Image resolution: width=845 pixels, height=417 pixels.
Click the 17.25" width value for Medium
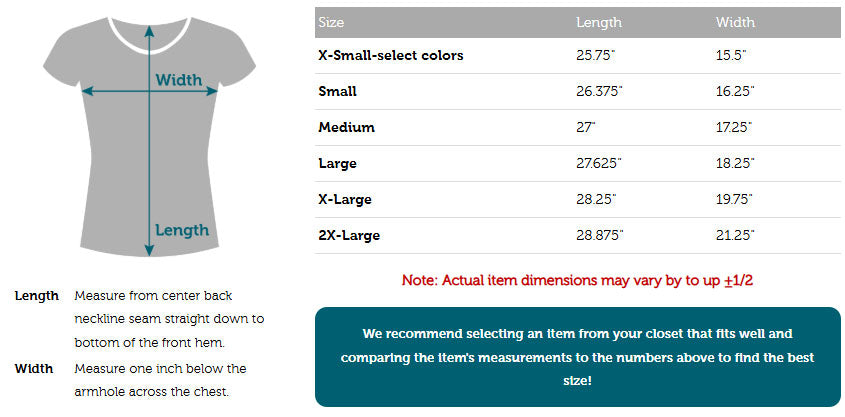pos(734,127)
